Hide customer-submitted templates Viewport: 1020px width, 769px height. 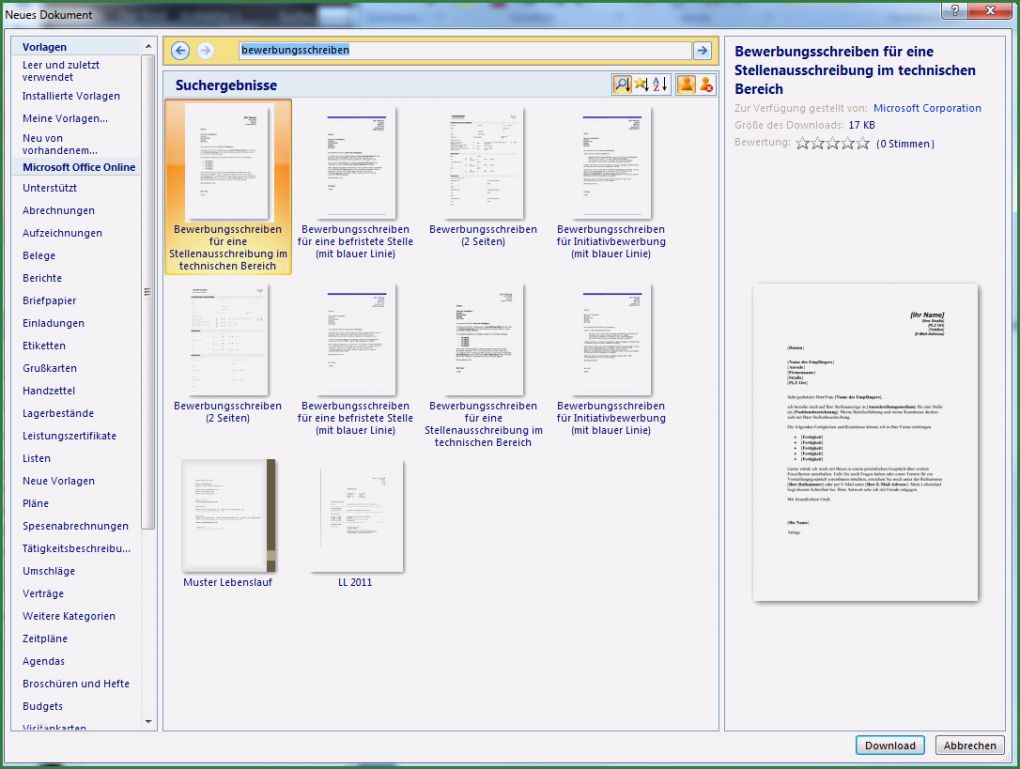(706, 85)
